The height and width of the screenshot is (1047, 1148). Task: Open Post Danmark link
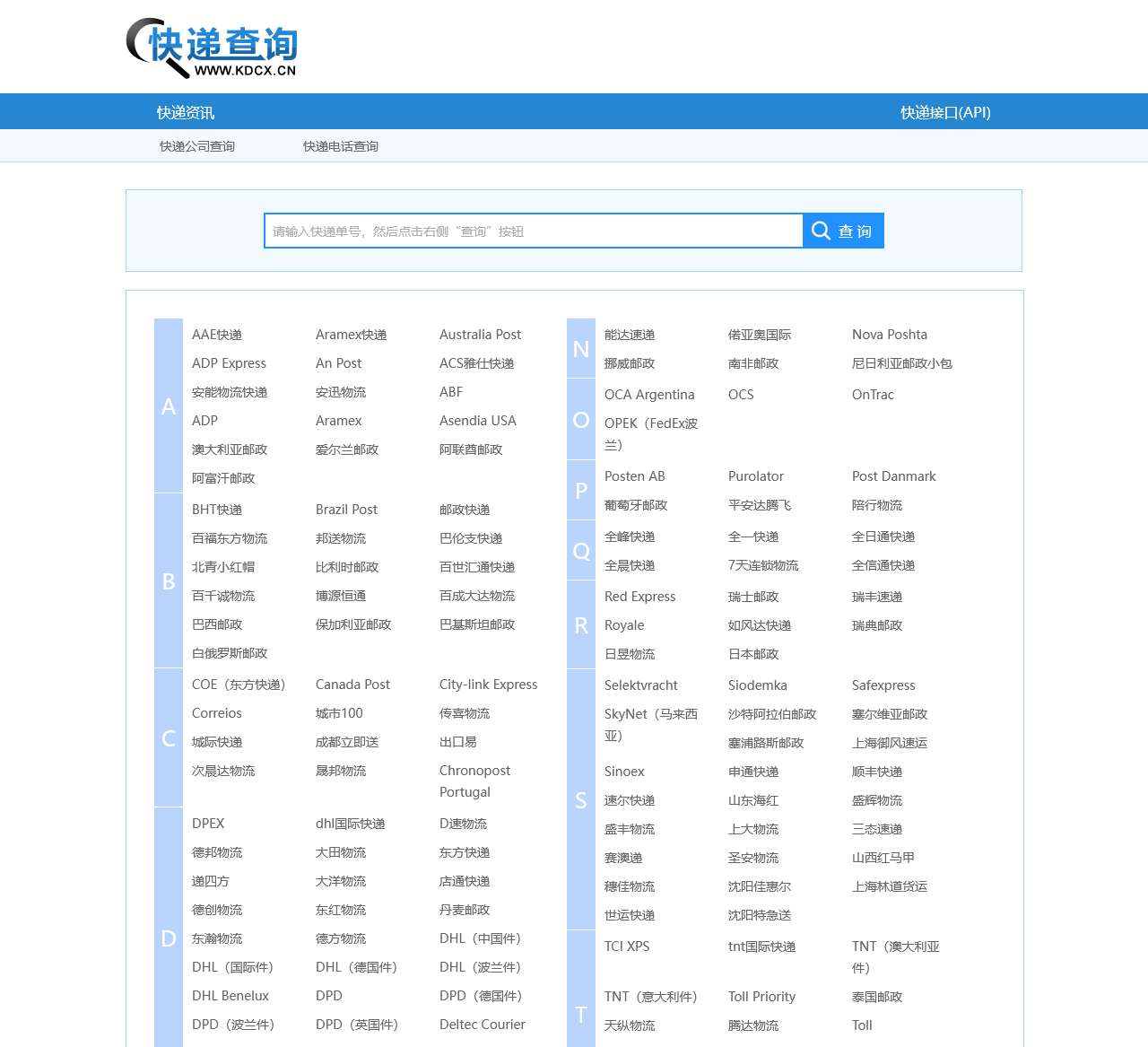pyautogui.click(x=893, y=476)
